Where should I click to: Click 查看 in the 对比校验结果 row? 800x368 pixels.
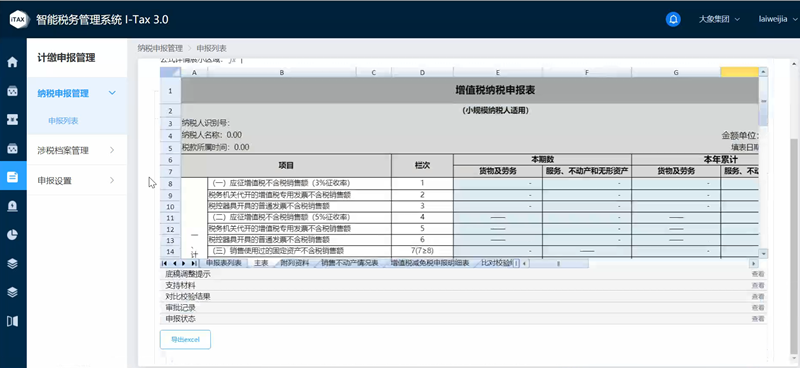(758, 297)
